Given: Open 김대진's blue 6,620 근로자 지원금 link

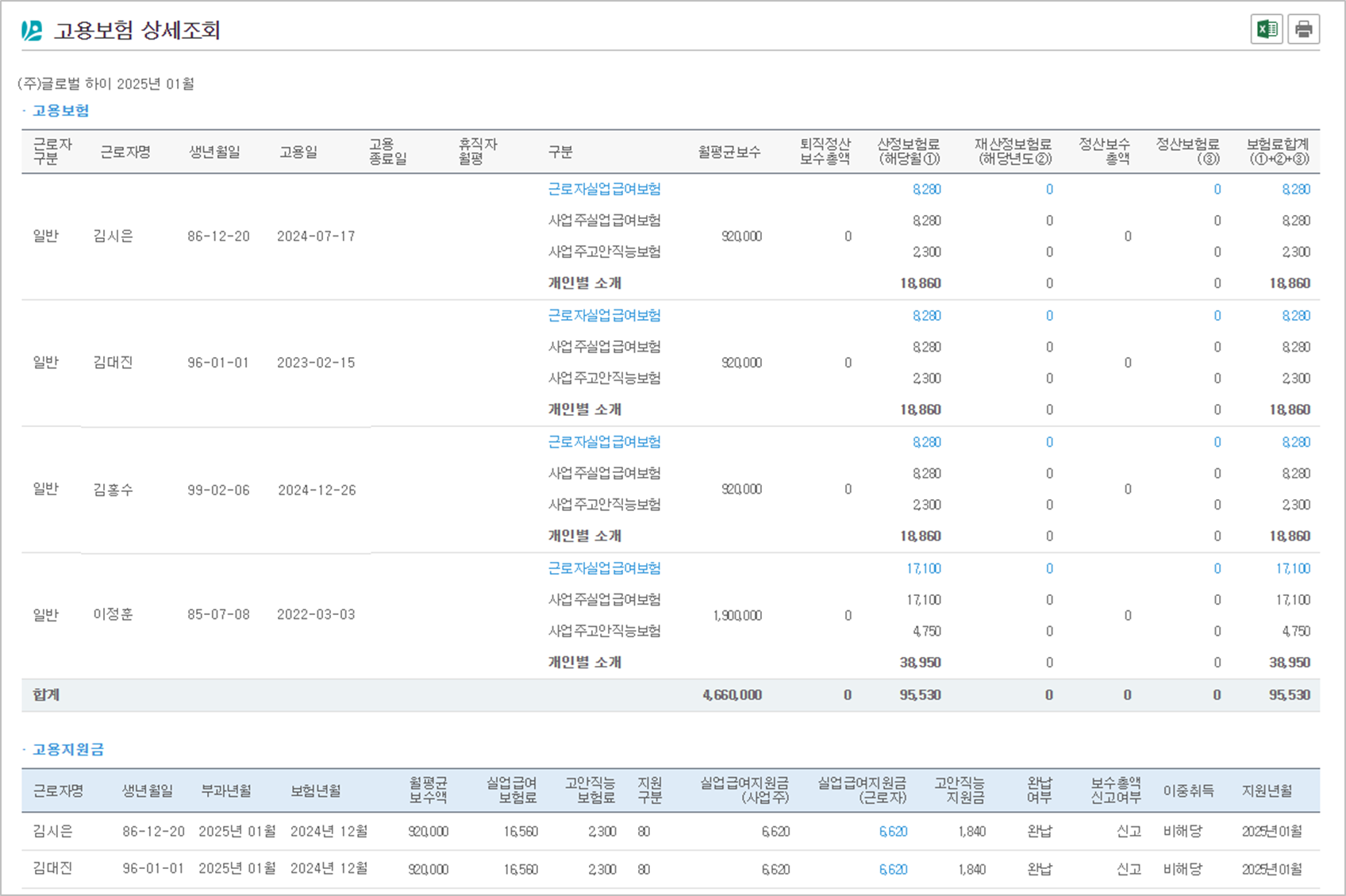Looking at the screenshot, I should pos(893,869).
